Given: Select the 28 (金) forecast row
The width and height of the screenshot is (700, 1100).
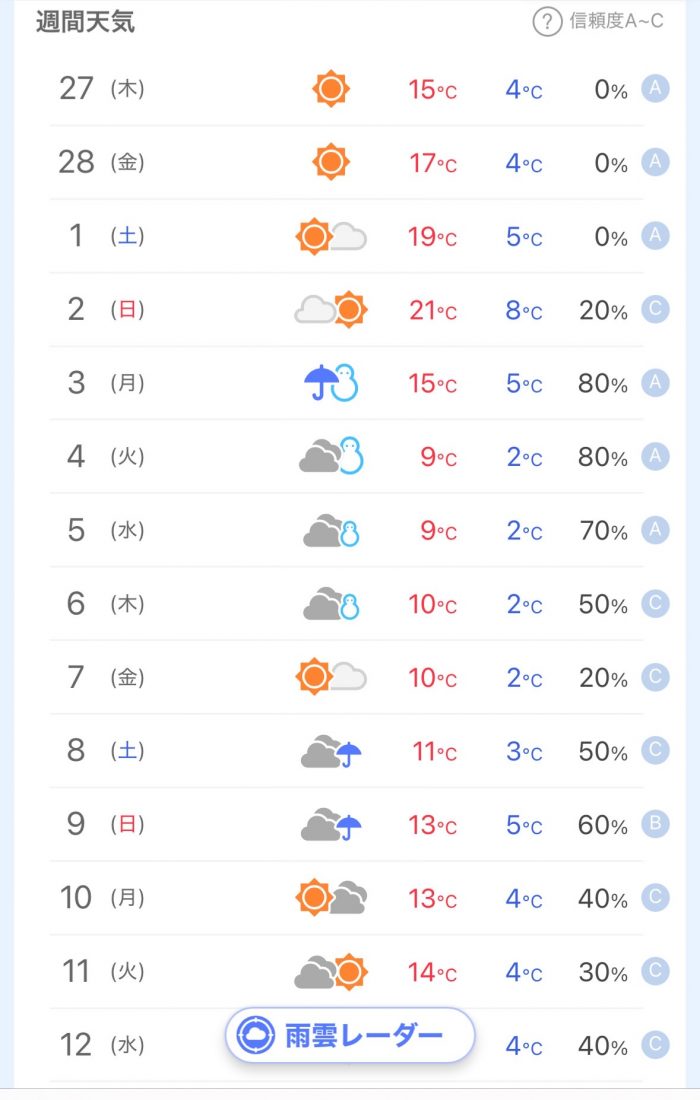Looking at the screenshot, I should [x=349, y=163].
